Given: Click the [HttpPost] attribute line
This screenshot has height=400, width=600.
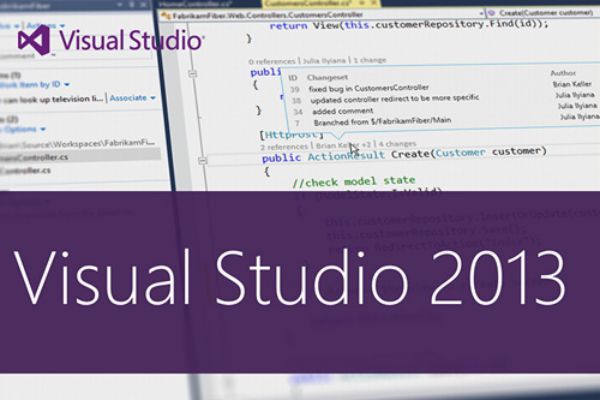Looking at the screenshot, I should [x=292, y=135].
